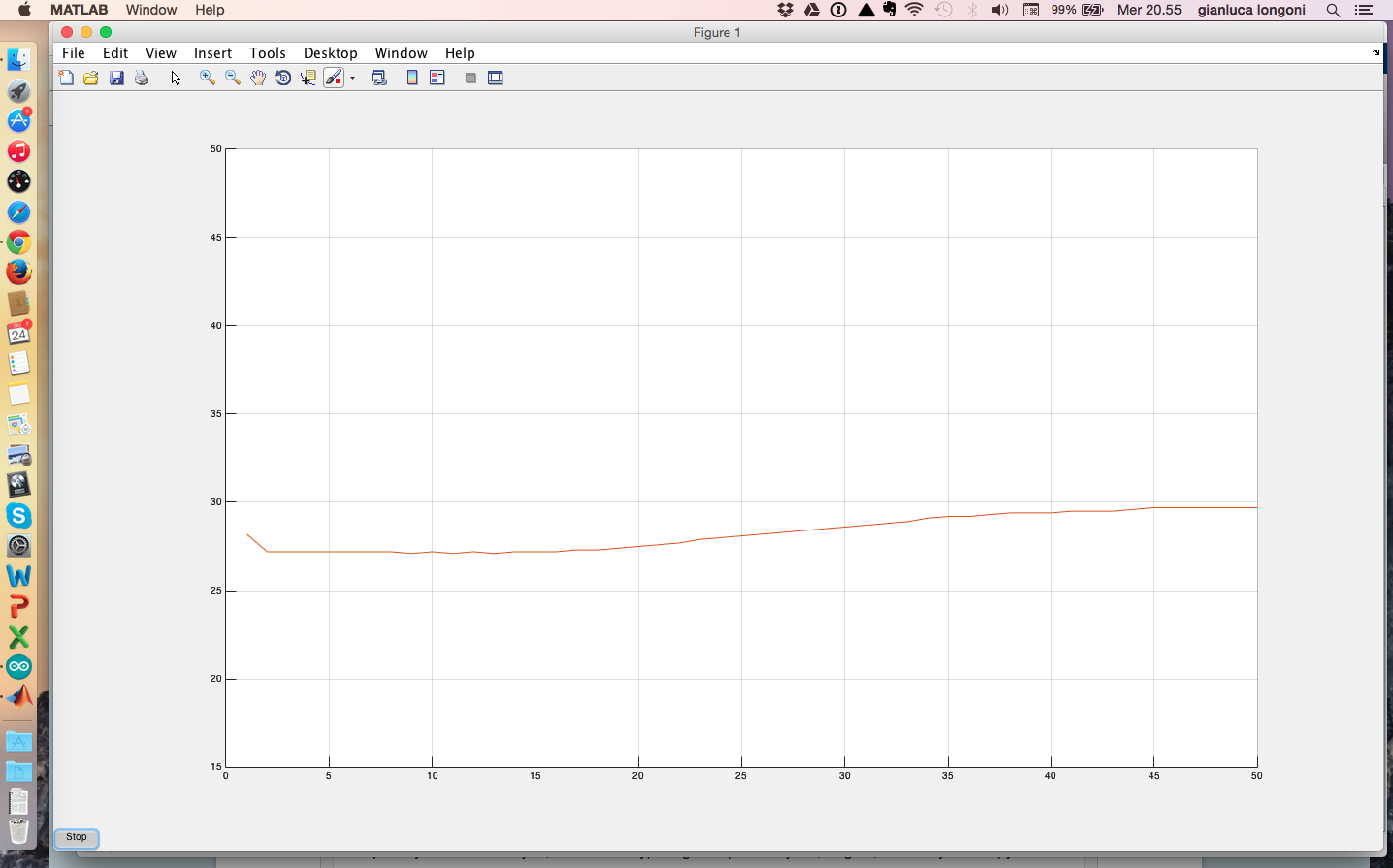The image size is (1393, 868).
Task: Insert a legend into the figure
Action: pos(436,78)
